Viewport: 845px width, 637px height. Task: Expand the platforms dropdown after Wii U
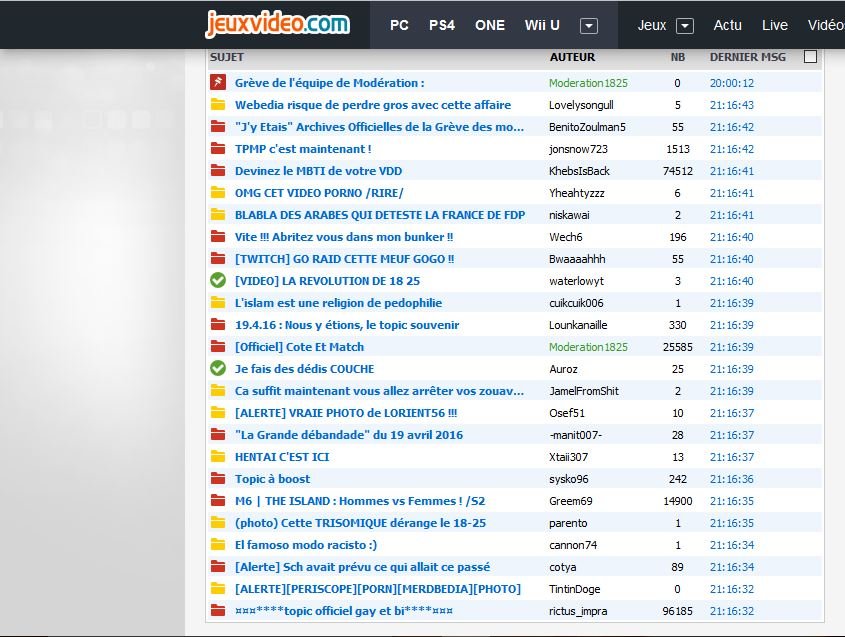click(x=589, y=25)
